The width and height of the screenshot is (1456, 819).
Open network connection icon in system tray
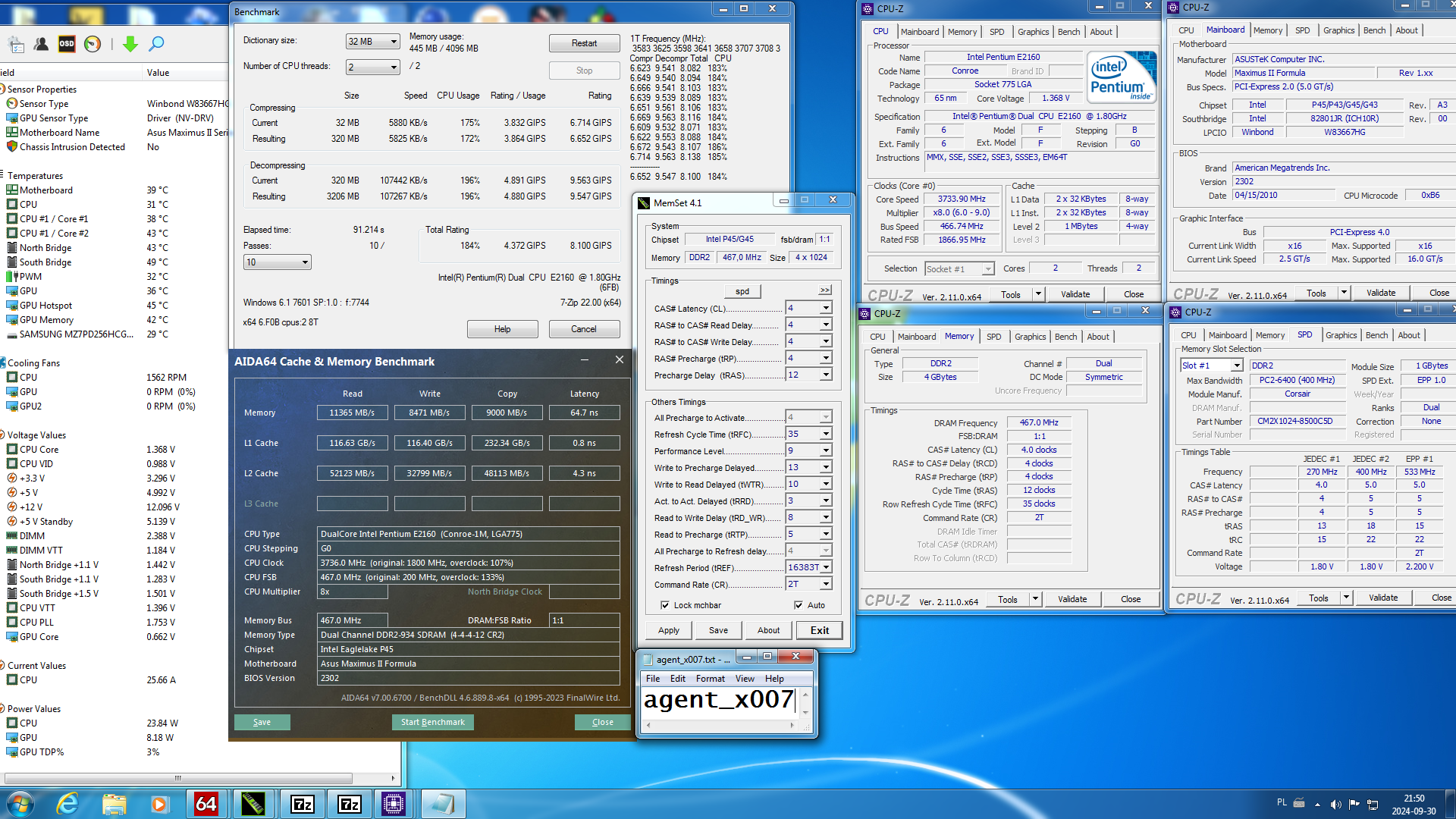1372,805
